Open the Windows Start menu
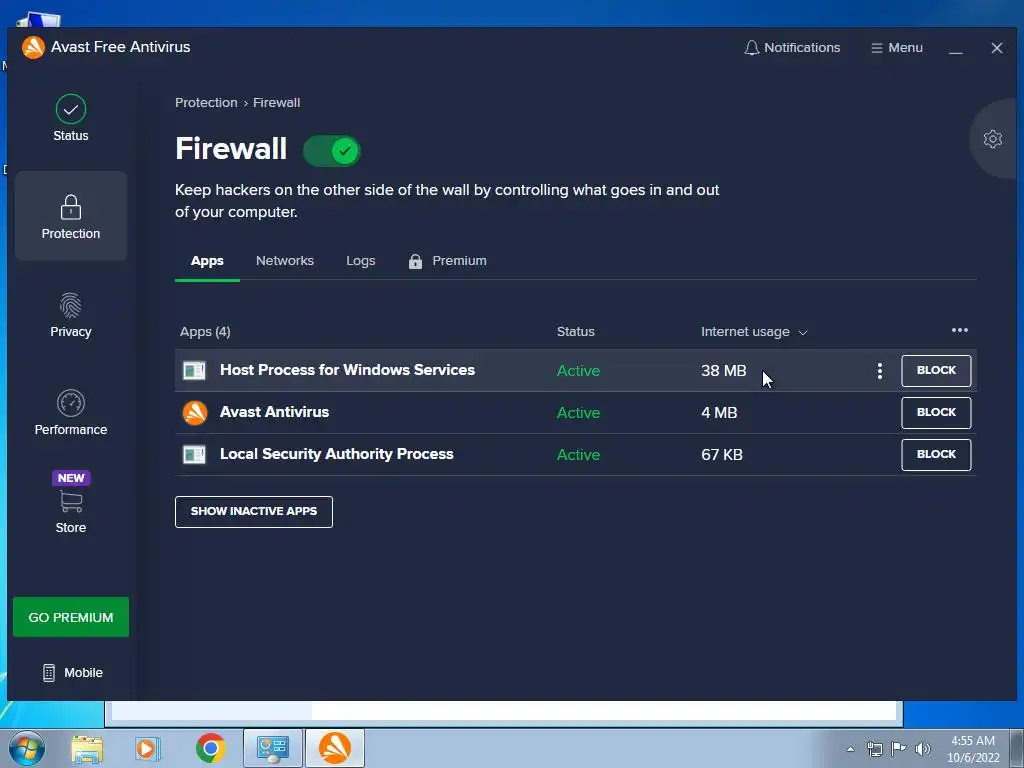The image size is (1024, 768). [27, 748]
